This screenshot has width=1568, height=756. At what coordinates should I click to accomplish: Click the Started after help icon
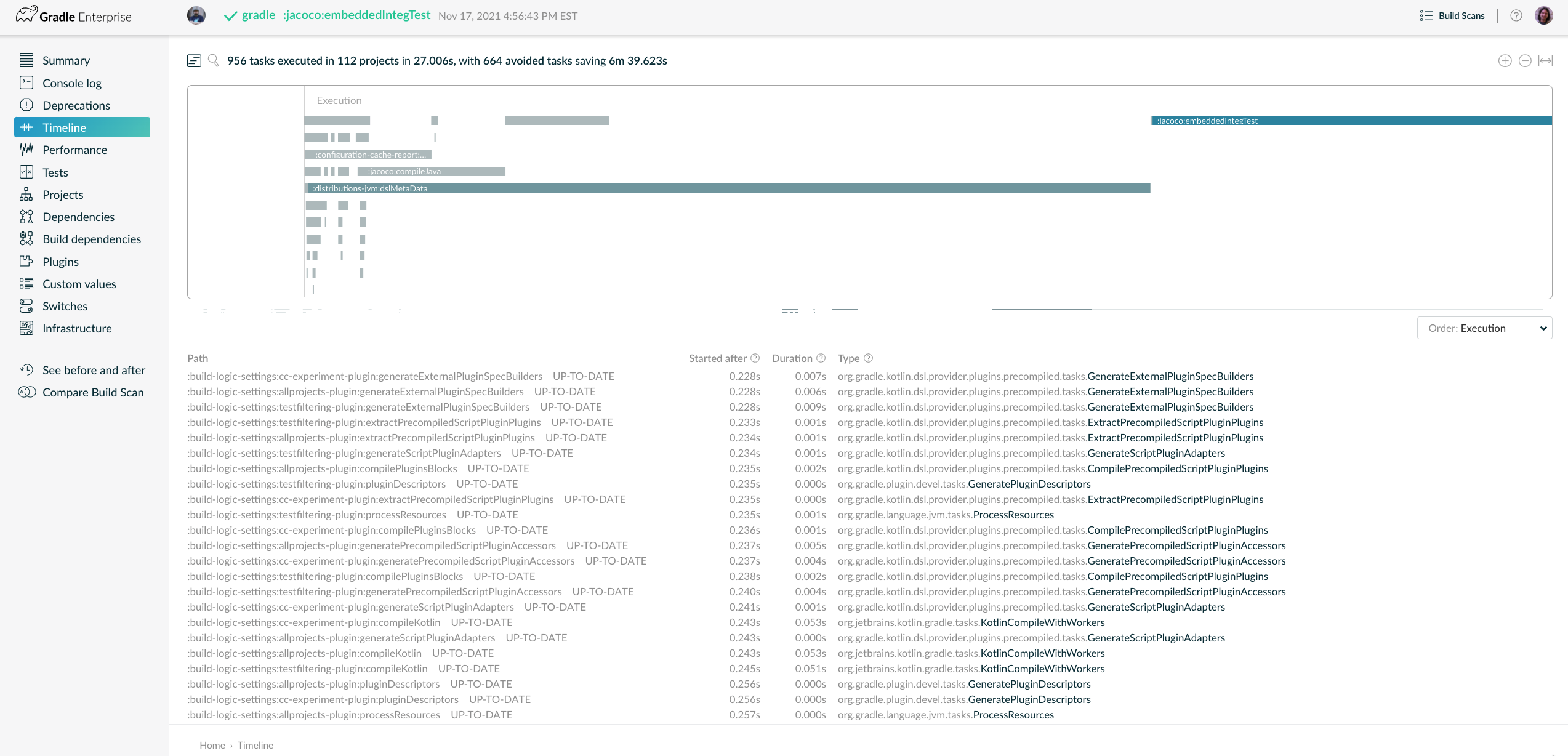(755, 358)
